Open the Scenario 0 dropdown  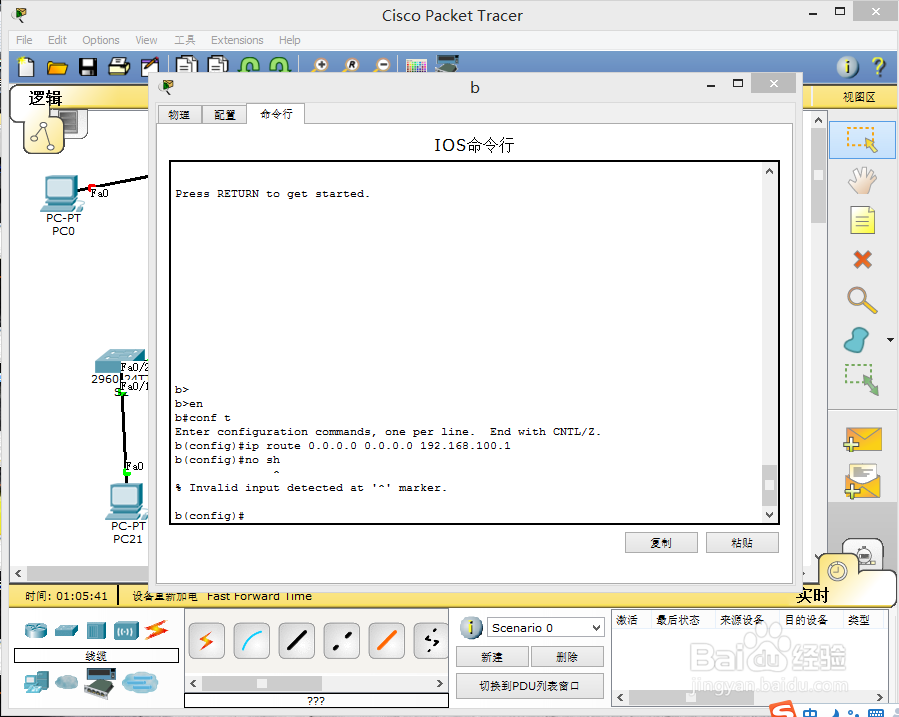pos(546,628)
